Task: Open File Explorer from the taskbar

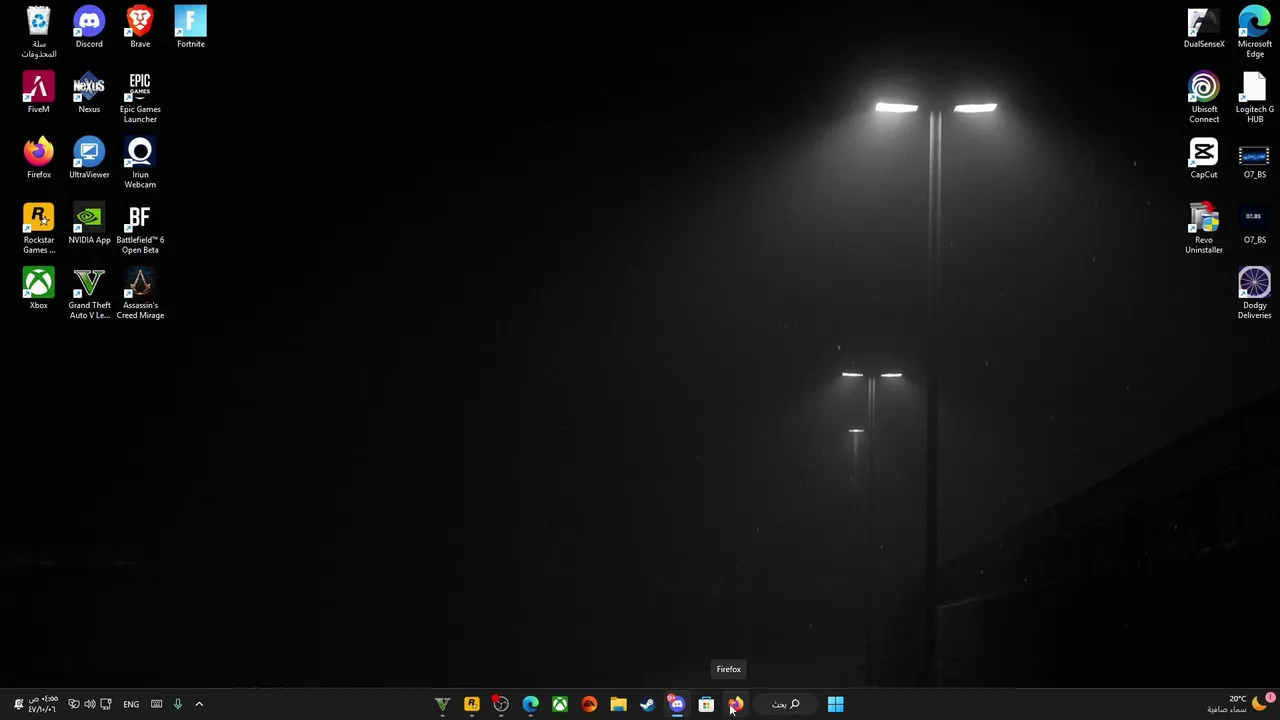Action: point(618,704)
